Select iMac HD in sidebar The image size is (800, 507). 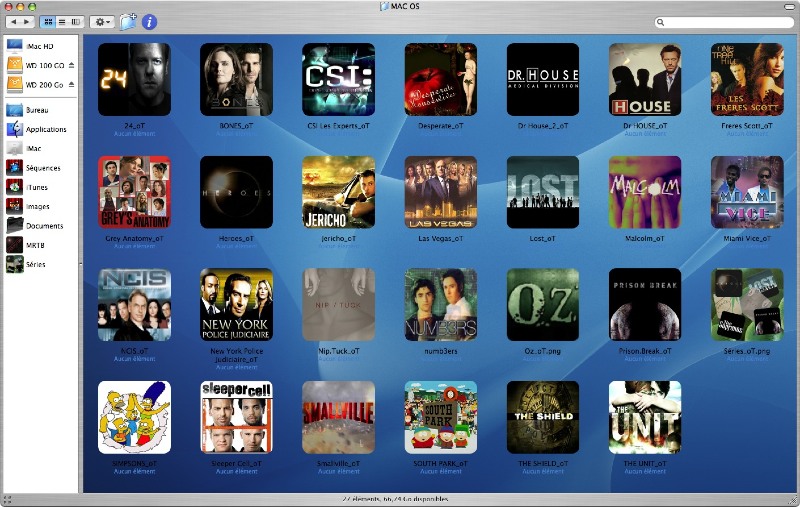tap(40, 46)
